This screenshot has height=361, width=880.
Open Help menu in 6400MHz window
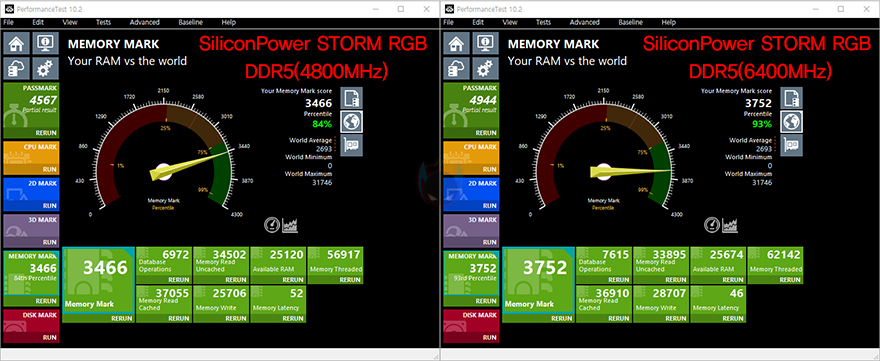click(x=668, y=22)
